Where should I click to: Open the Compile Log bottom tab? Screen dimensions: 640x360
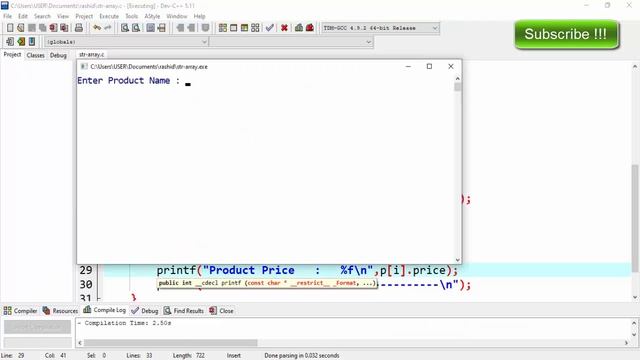point(104,310)
